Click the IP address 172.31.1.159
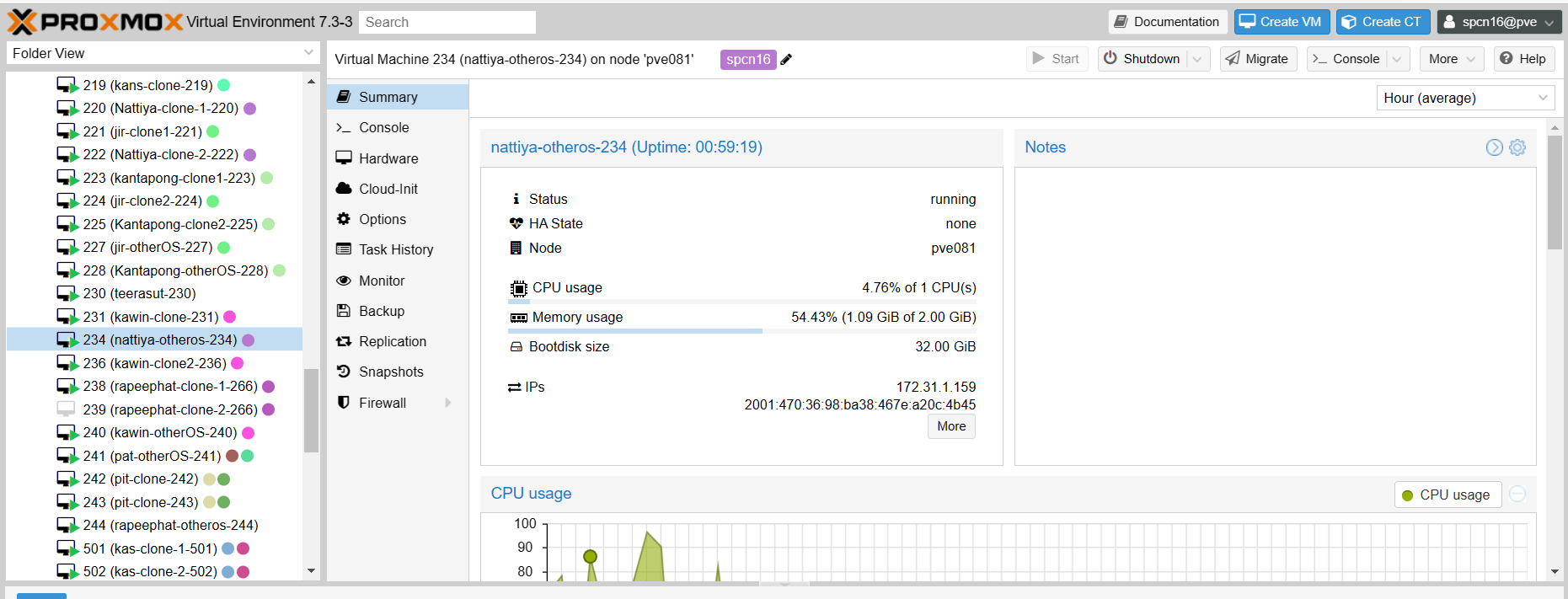This screenshot has width=1568, height=599. point(936,387)
